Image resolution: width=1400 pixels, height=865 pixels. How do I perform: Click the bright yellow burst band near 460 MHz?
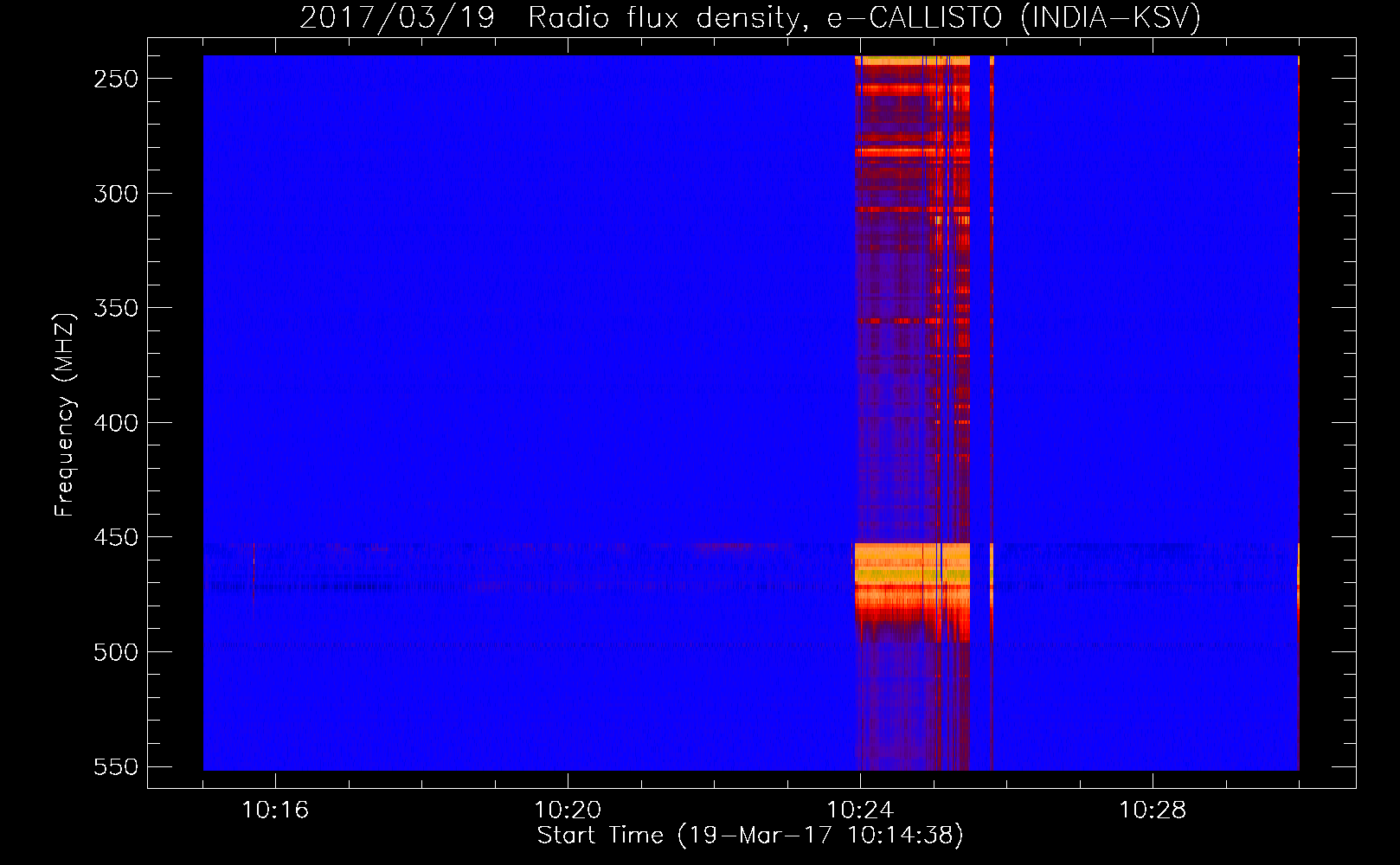[x=911, y=565]
